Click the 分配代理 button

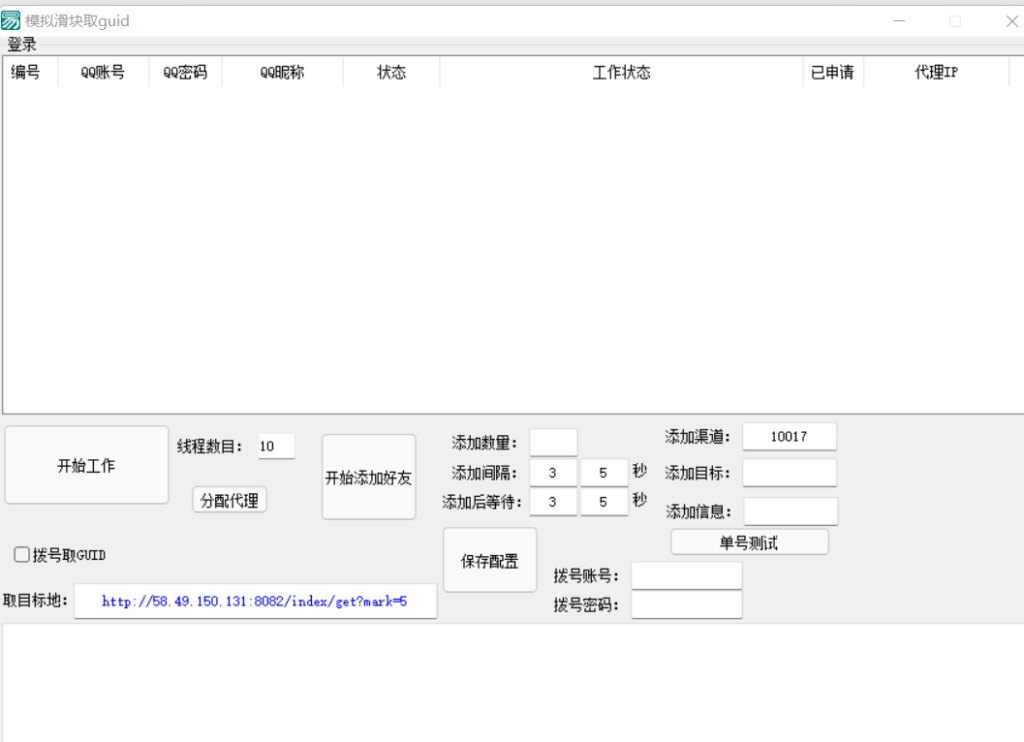pyautogui.click(x=230, y=501)
